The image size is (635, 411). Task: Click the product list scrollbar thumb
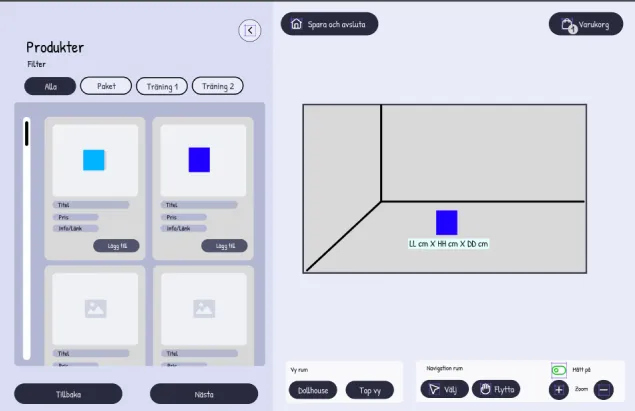tap(27, 134)
